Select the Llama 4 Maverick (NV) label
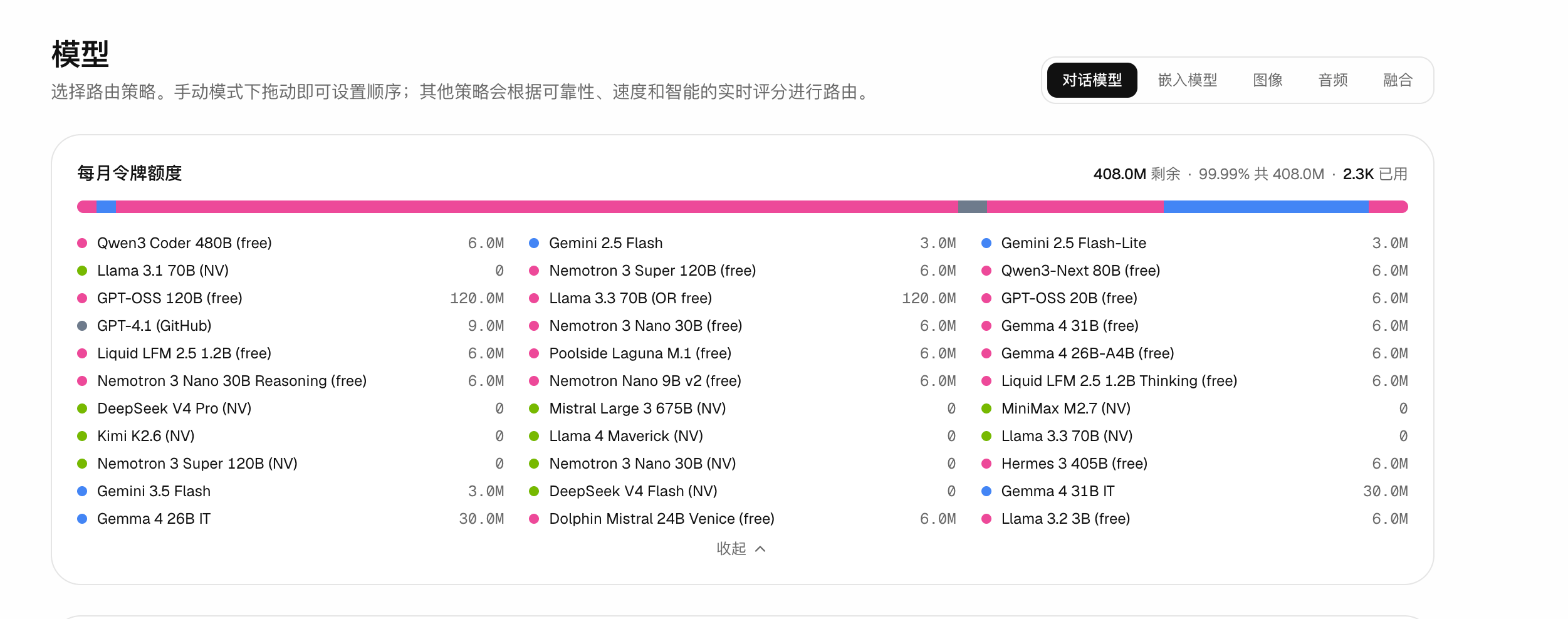 tap(626, 436)
